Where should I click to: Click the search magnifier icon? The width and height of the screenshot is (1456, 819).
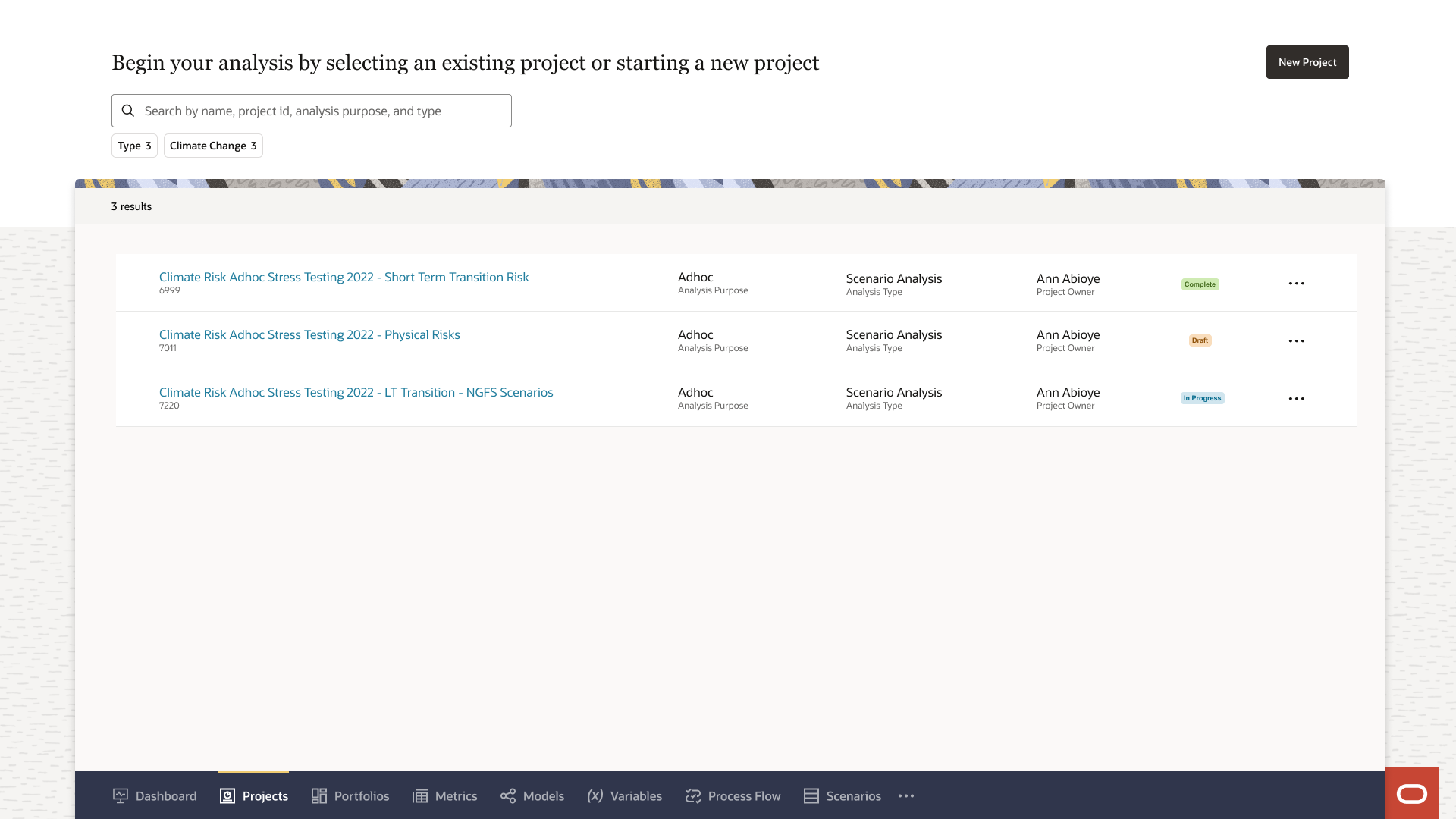pos(128,111)
